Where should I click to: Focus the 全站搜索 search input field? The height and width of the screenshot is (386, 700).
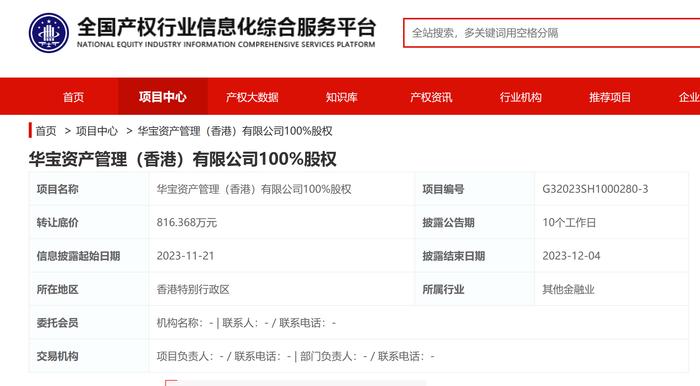coord(551,33)
